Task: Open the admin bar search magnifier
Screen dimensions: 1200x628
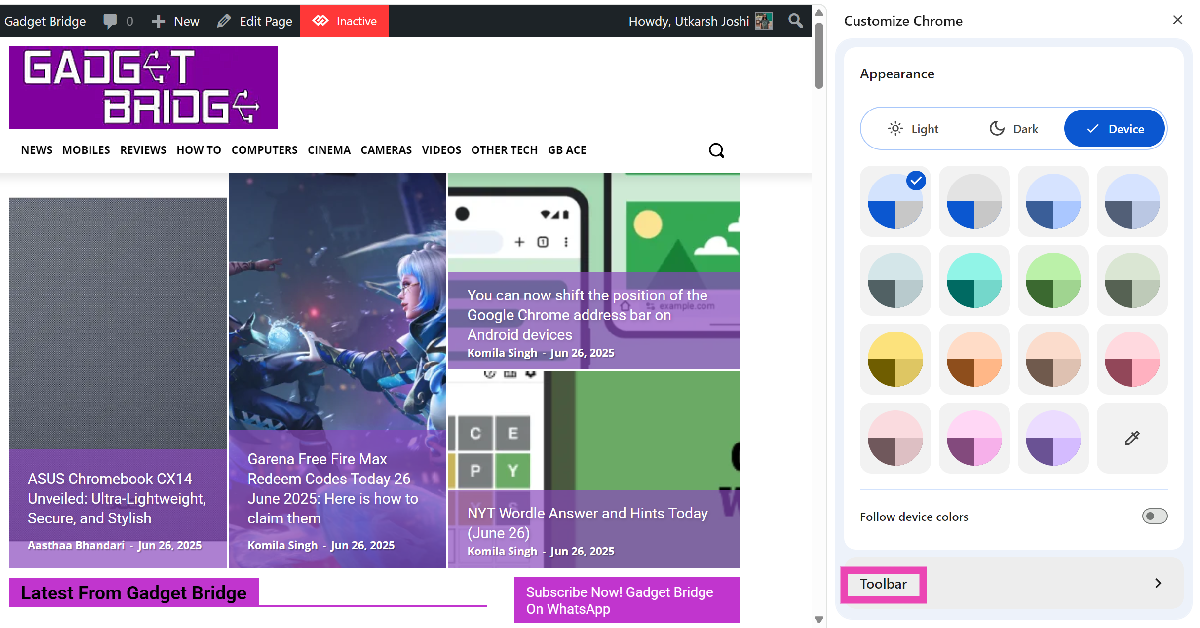Action: pyautogui.click(x=795, y=21)
